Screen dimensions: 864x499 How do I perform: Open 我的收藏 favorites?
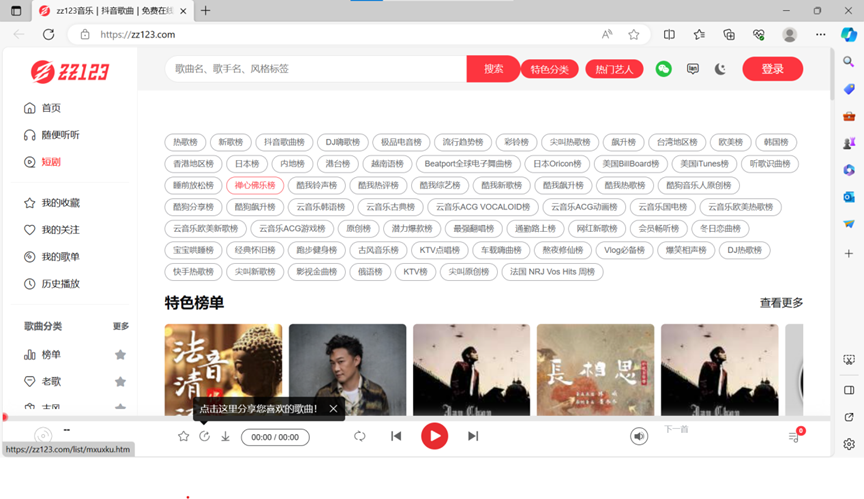click(52, 203)
